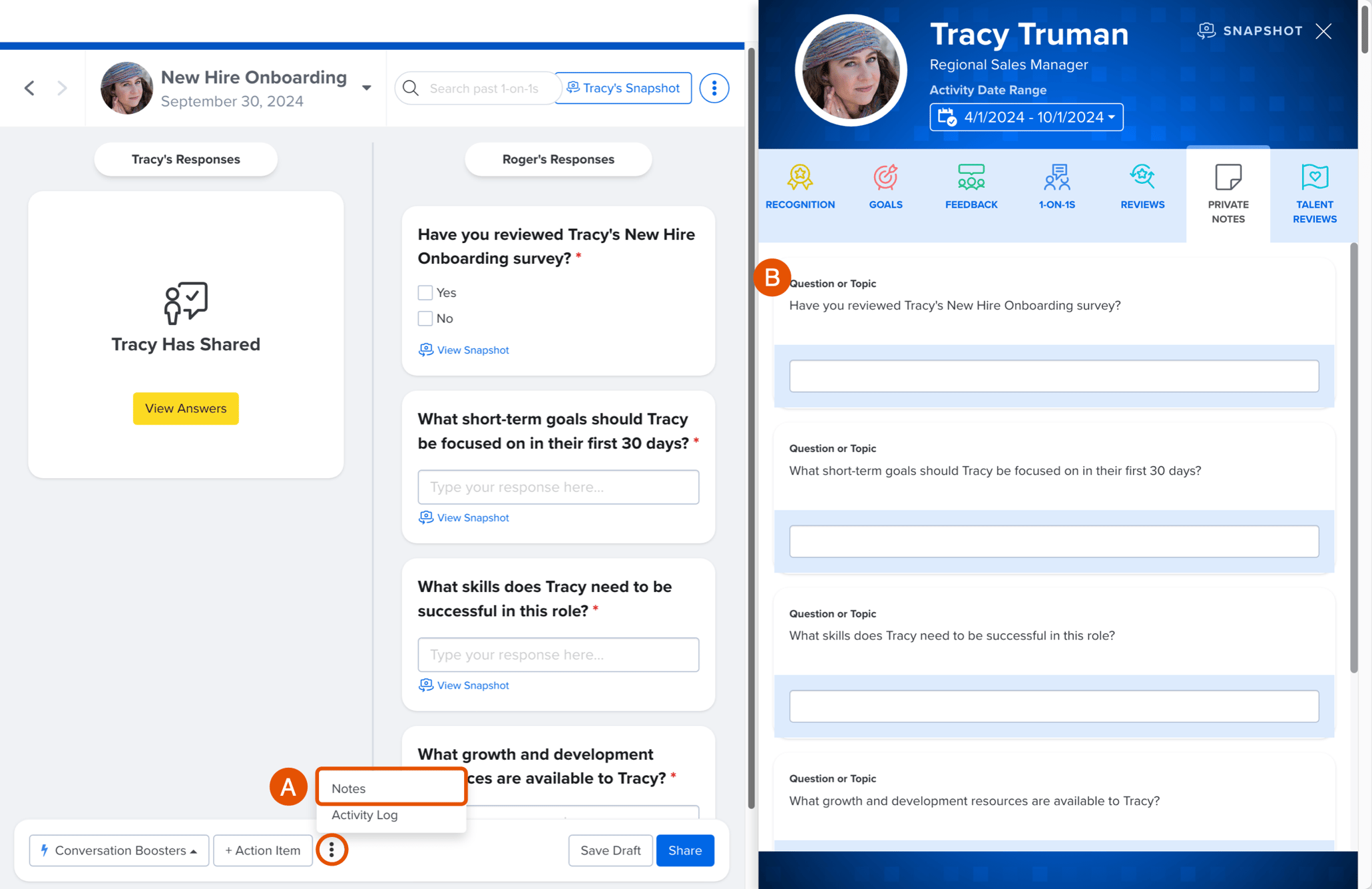The width and height of the screenshot is (1372, 889).
Task: Open the Talent Reviews icon
Action: (1314, 177)
